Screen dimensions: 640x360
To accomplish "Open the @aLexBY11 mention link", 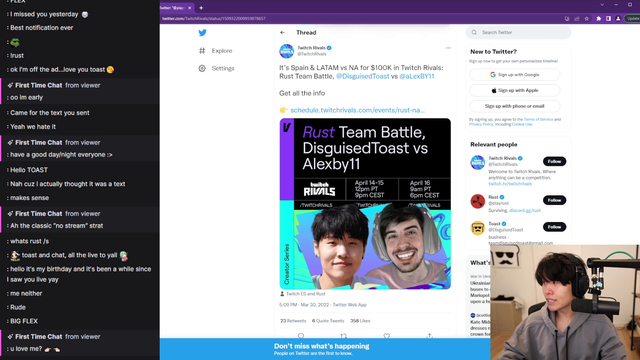I will (x=417, y=76).
